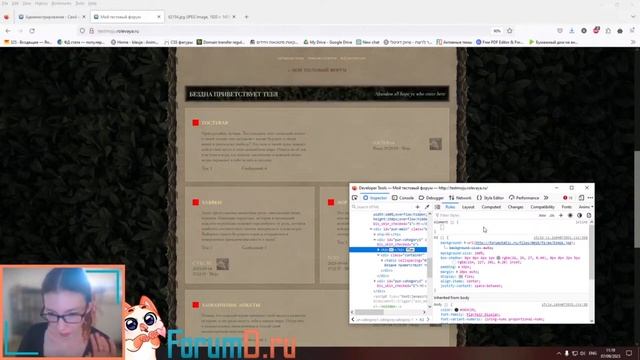Toggle the 3-pane inspector layout icon
Image resolution: width=640 pixels, height=360 pixels.
coord(437,207)
